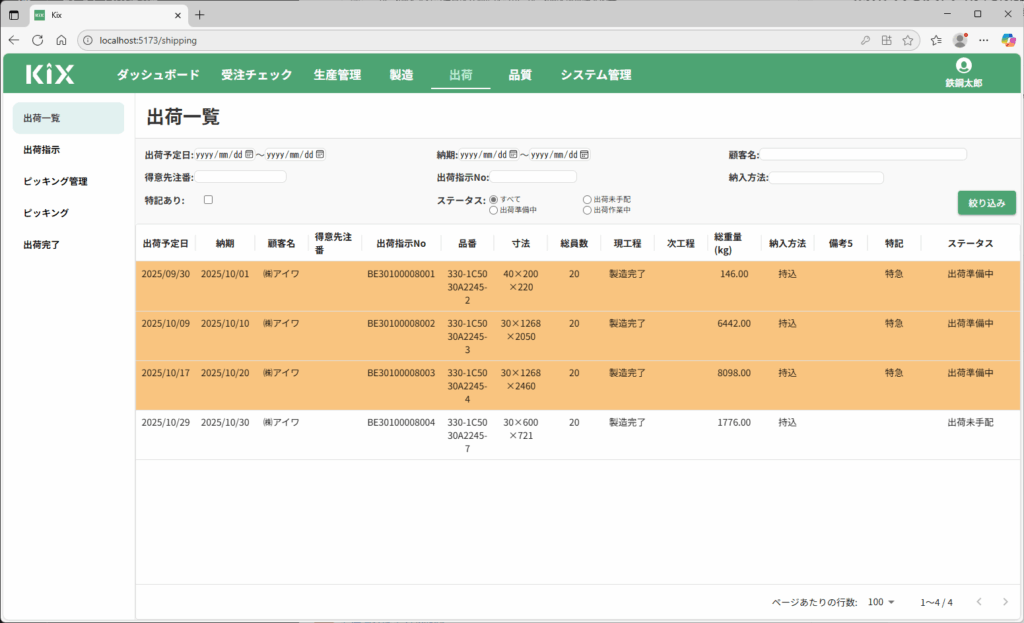This screenshot has height=623, width=1024.
Task: Select row with 出荷指示No BE30100008004
Action: (x=401, y=422)
